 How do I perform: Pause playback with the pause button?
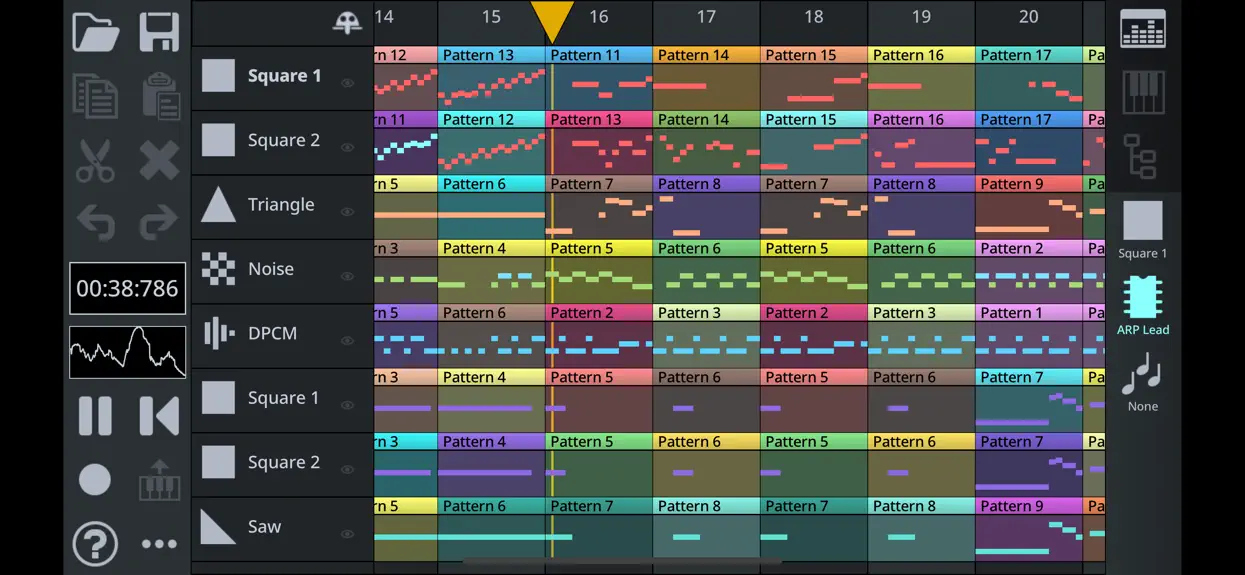point(95,416)
